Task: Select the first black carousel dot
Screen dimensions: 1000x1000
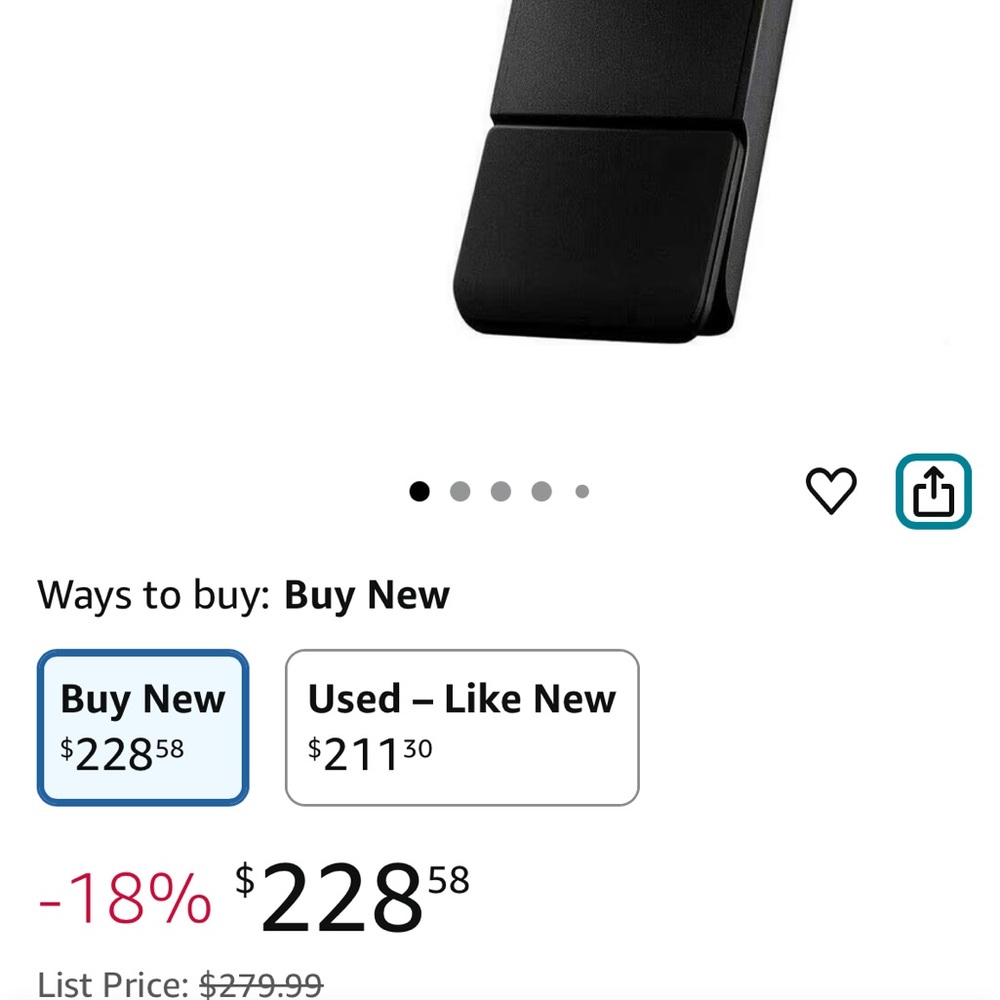Action: coord(420,491)
